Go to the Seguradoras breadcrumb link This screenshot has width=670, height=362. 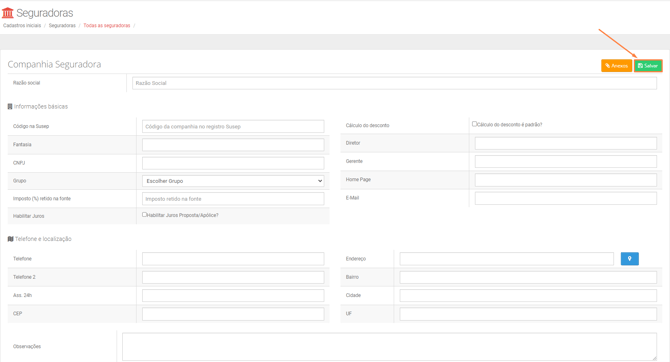pyautogui.click(x=62, y=26)
